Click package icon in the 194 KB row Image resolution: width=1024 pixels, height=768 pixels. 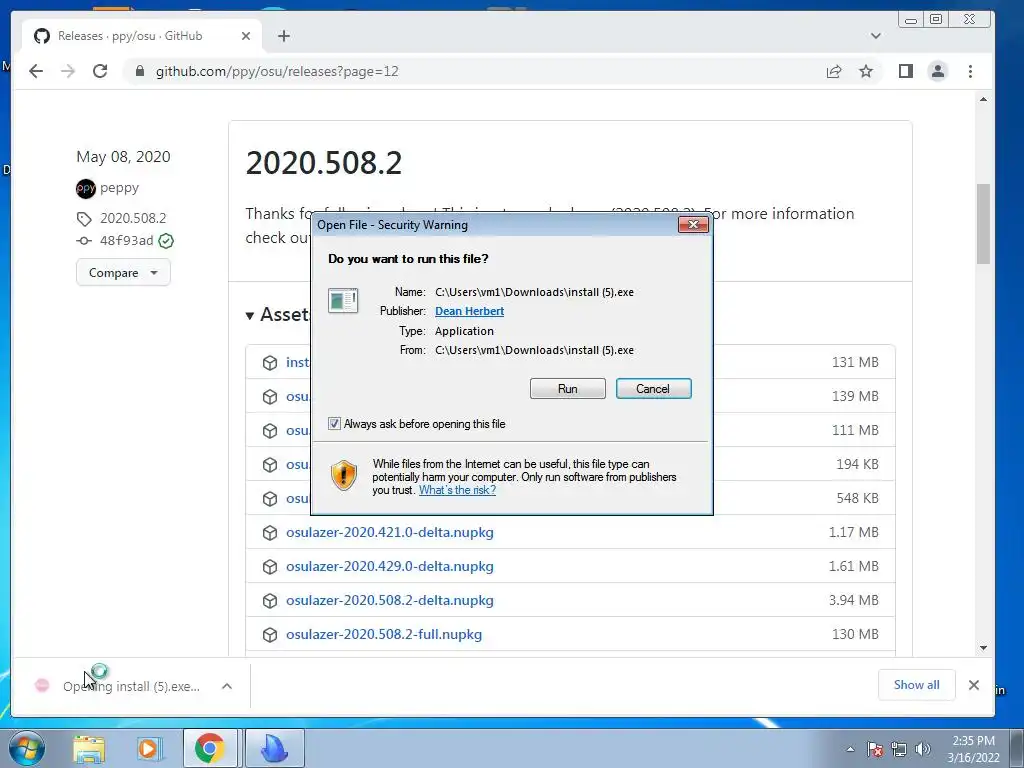tap(270, 465)
